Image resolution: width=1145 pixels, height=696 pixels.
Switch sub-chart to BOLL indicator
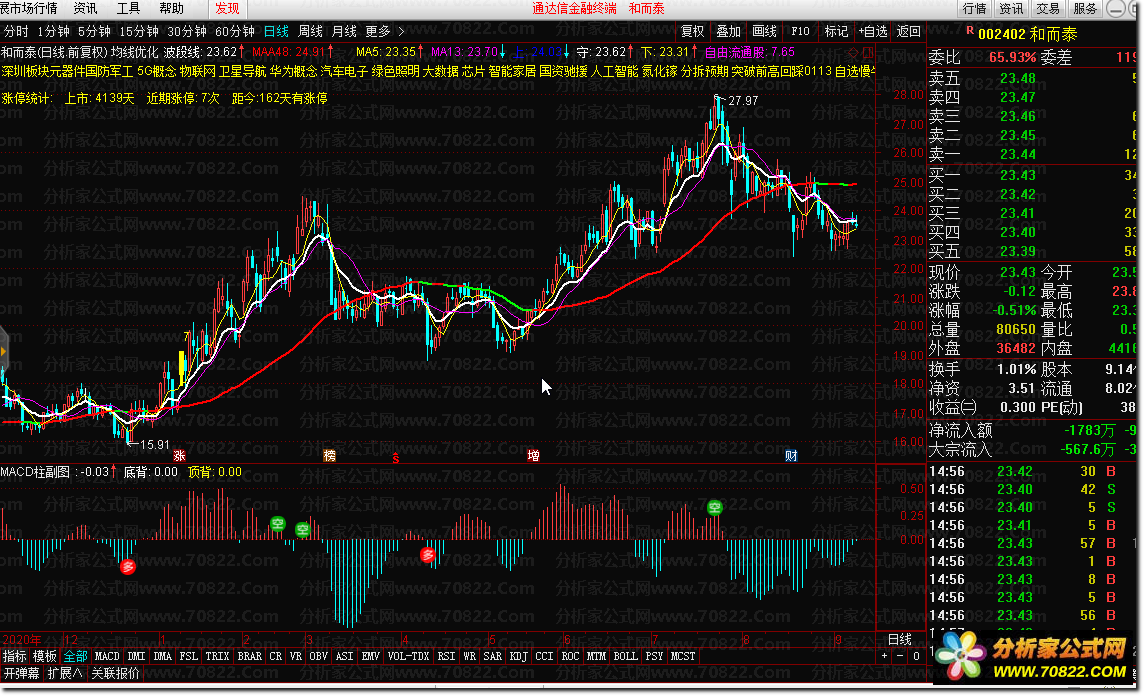[625, 656]
